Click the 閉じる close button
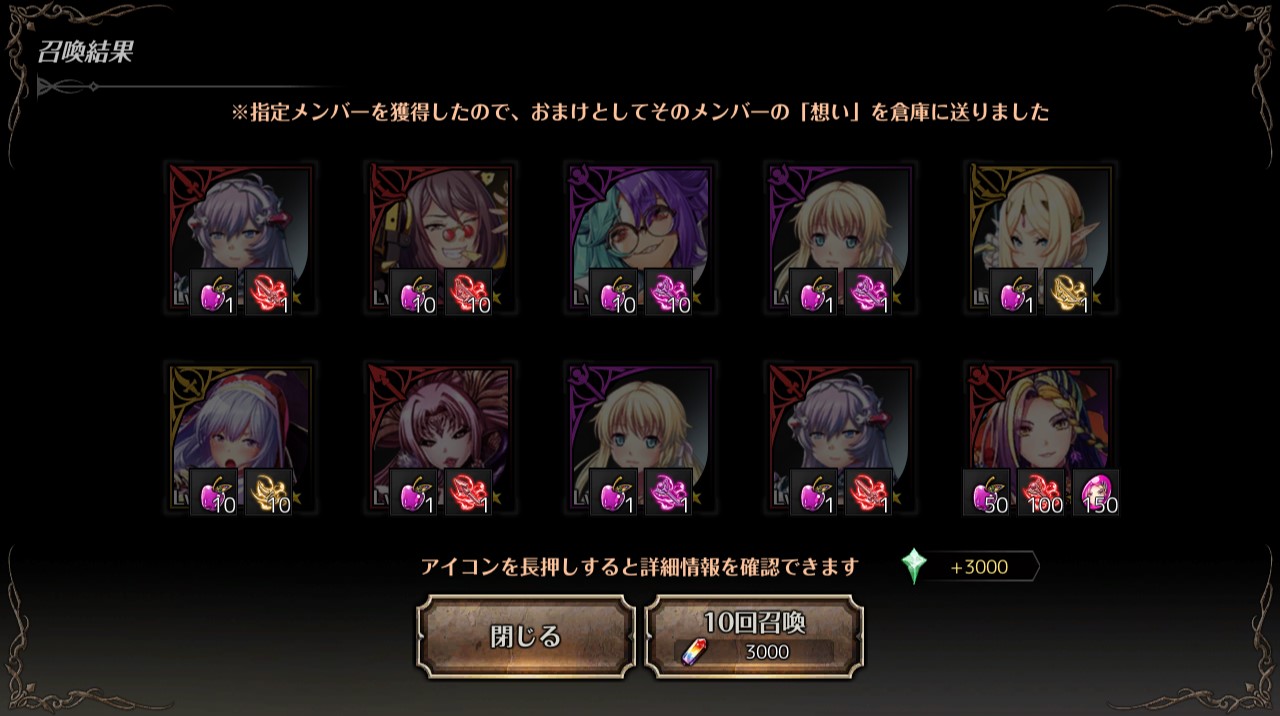1280x716 pixels. [526, 637]
